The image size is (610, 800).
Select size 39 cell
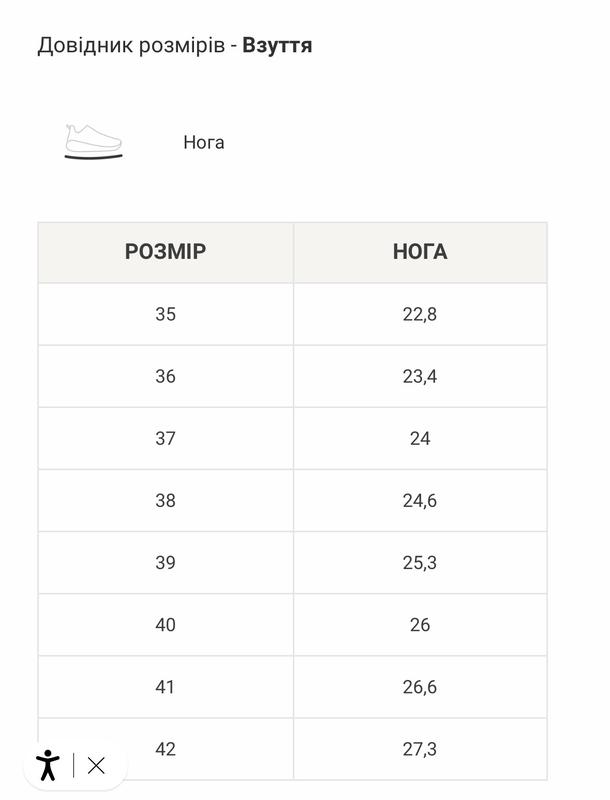(165, 563)
